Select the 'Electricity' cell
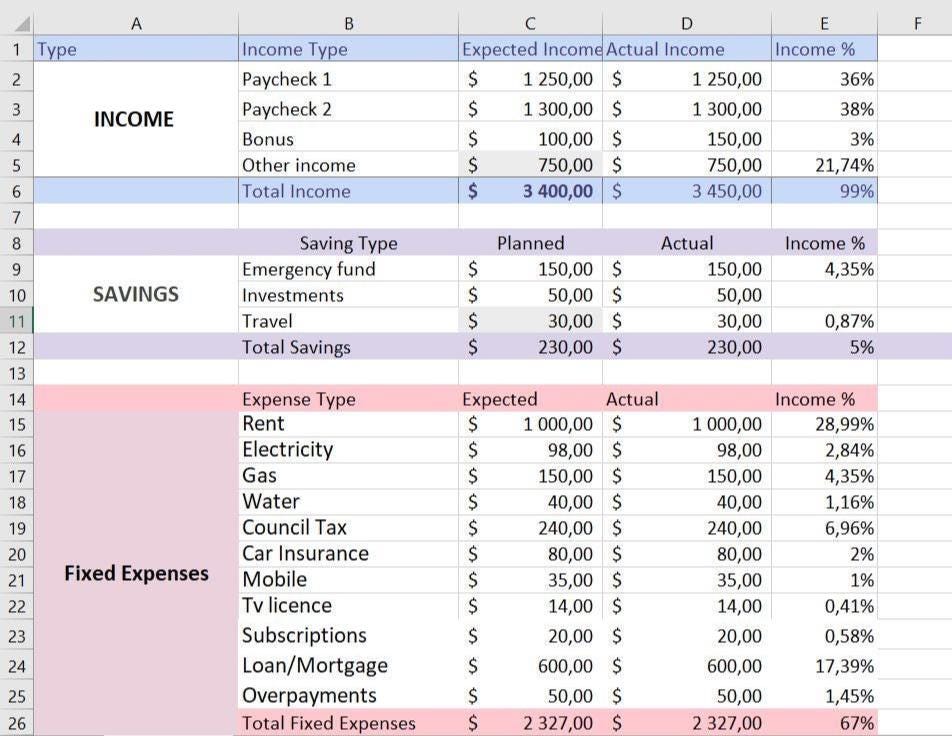The height and width of the screenshot is (736, 952). point(348,450)
